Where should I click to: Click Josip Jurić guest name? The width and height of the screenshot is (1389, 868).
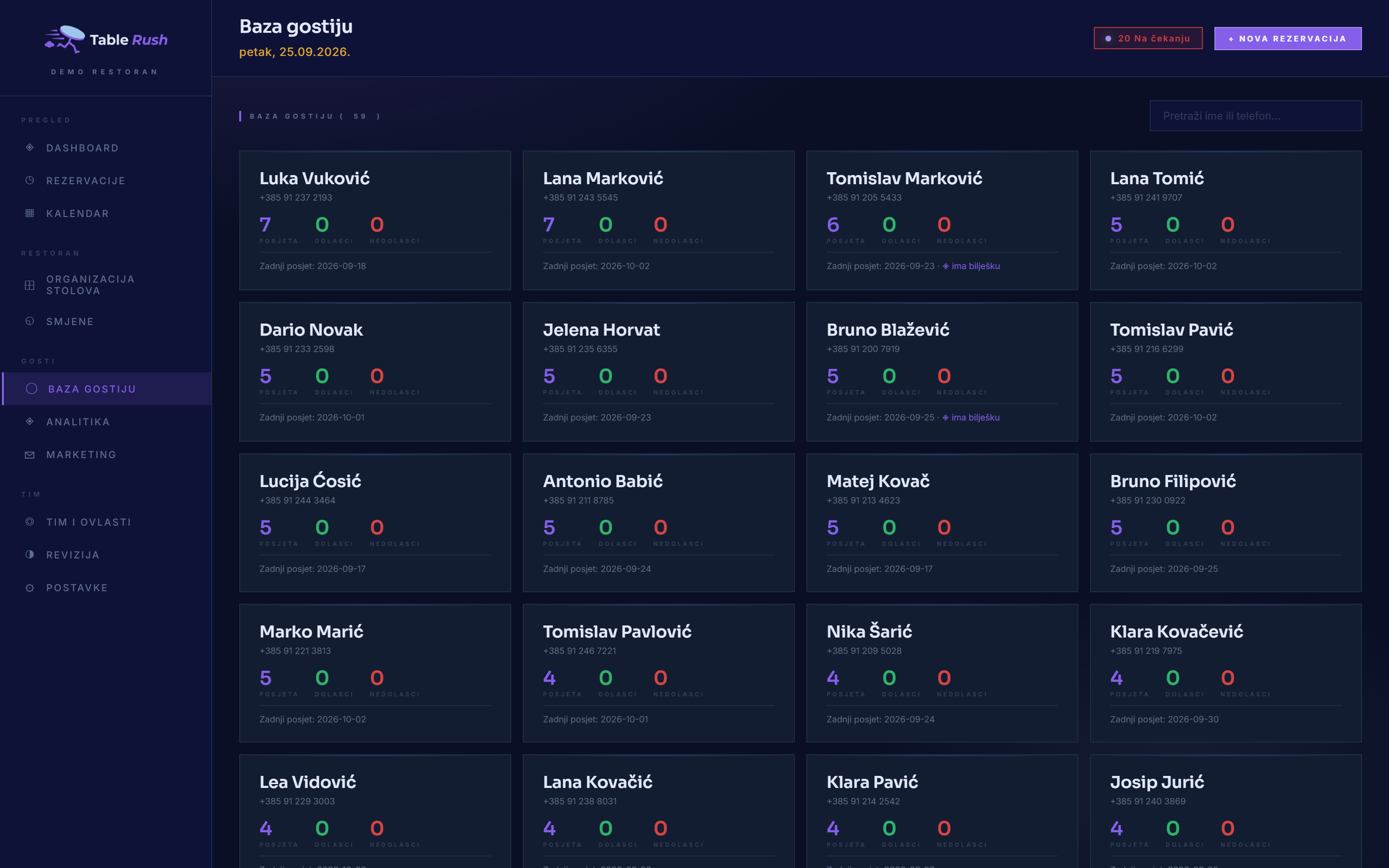(1157, 782)
